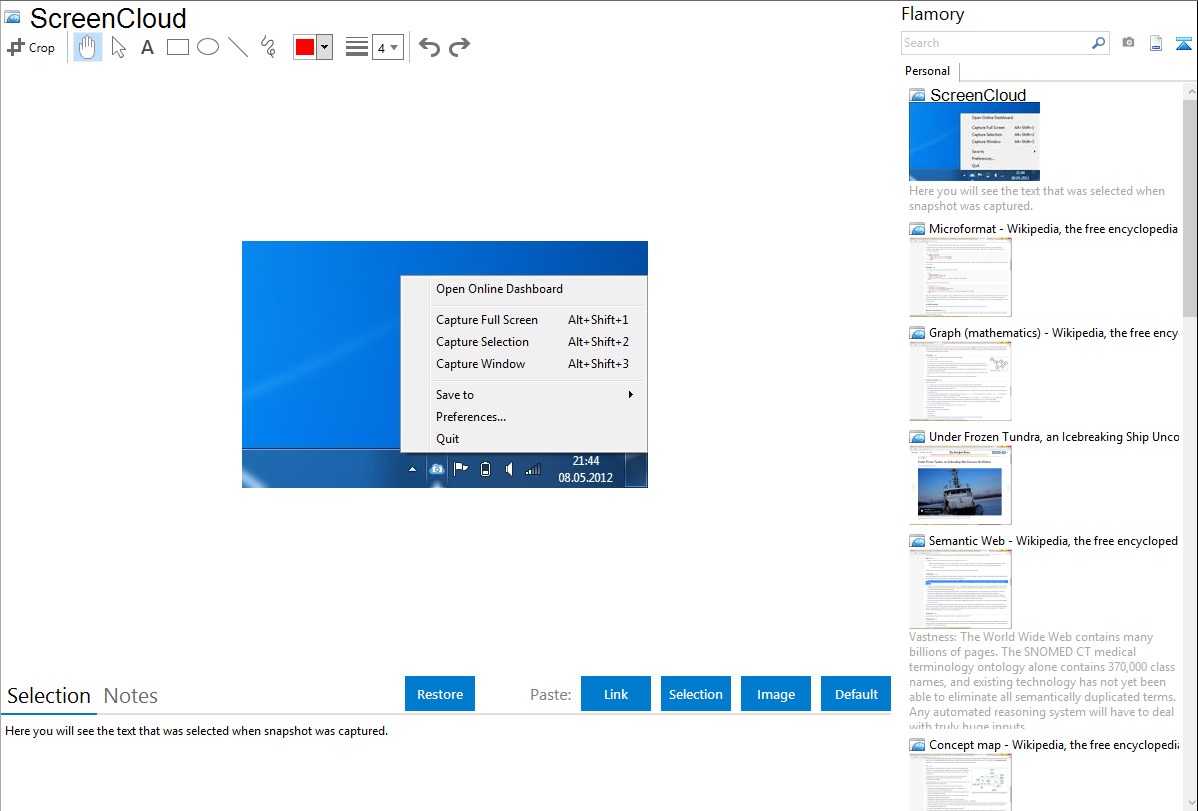Screen dimensions: 1198x811
Task: Open the Microformat snapshot thumbnail
Action: point(960,277)
